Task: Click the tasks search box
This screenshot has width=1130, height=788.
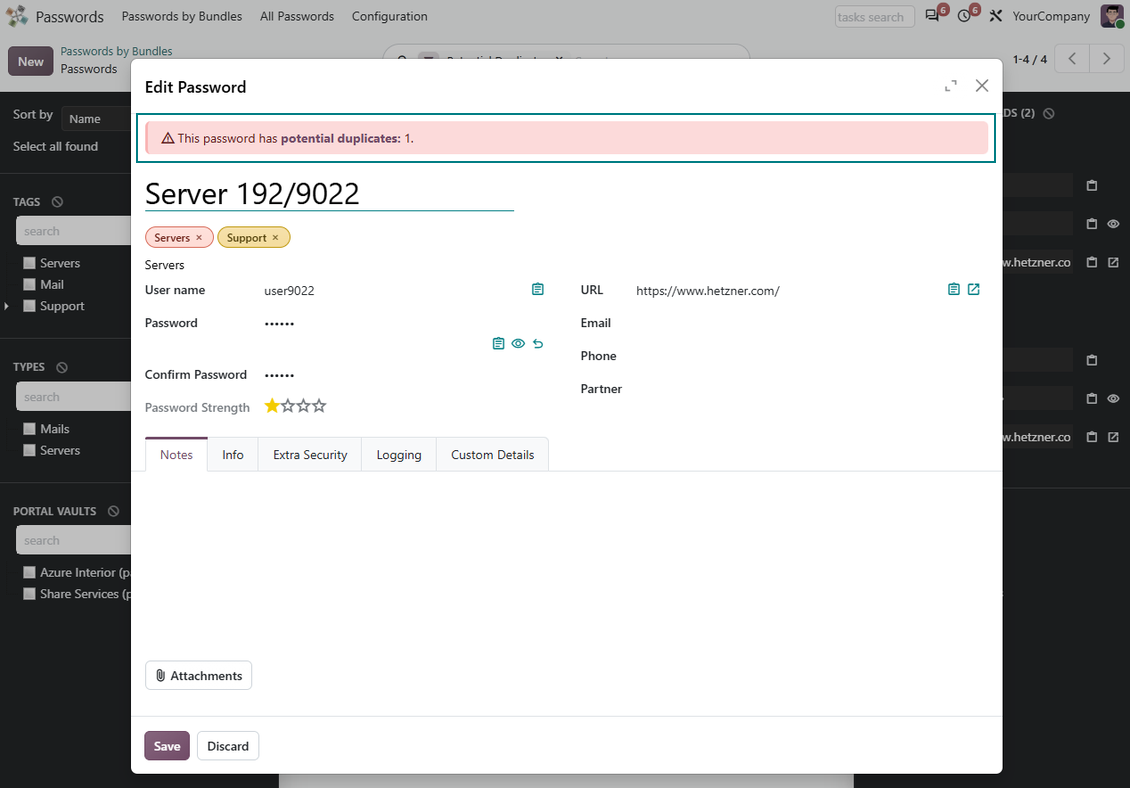Action: (874, 17)
